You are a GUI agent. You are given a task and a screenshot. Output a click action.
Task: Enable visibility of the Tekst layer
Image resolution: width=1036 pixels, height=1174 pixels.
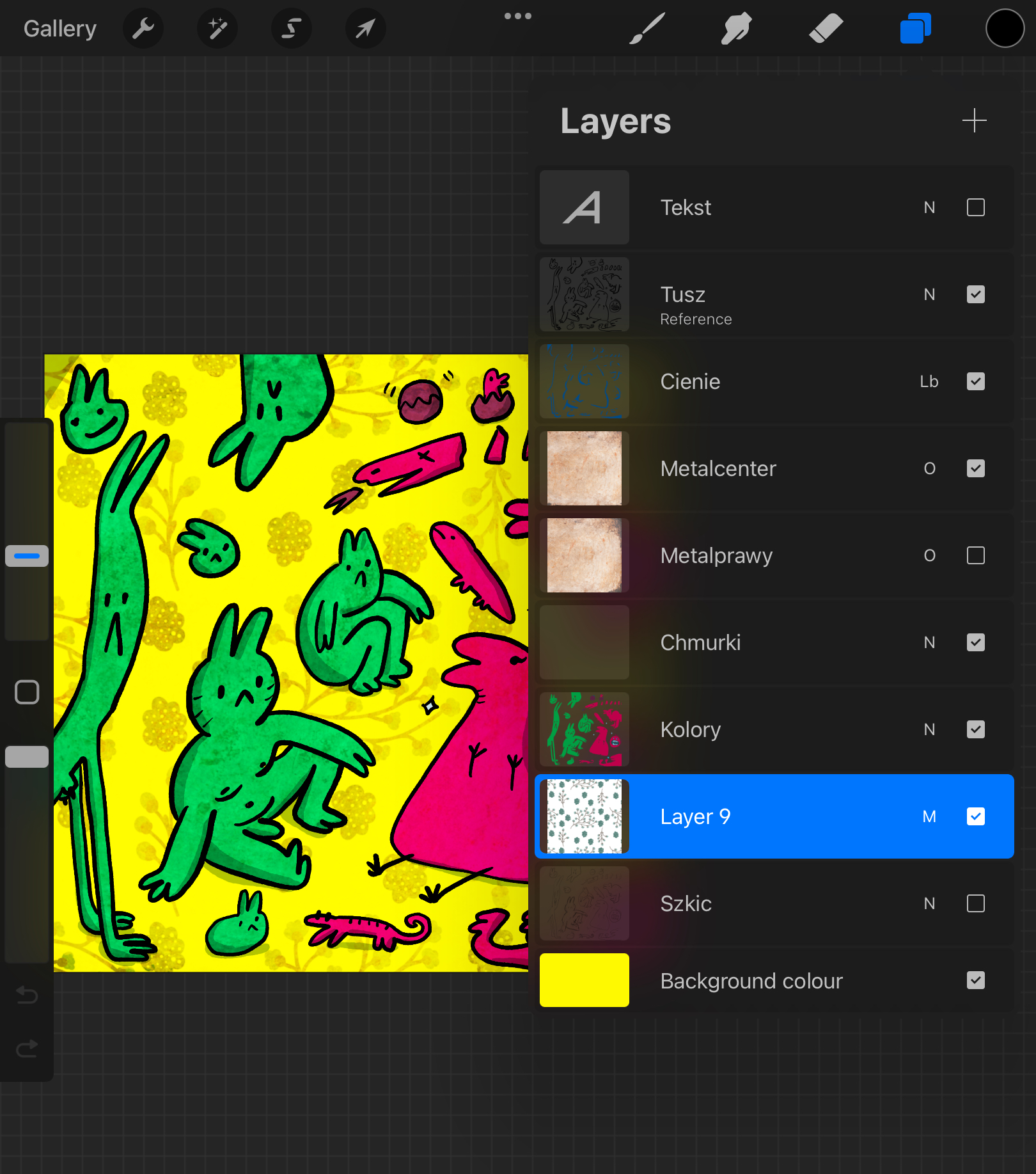[975, 208]
